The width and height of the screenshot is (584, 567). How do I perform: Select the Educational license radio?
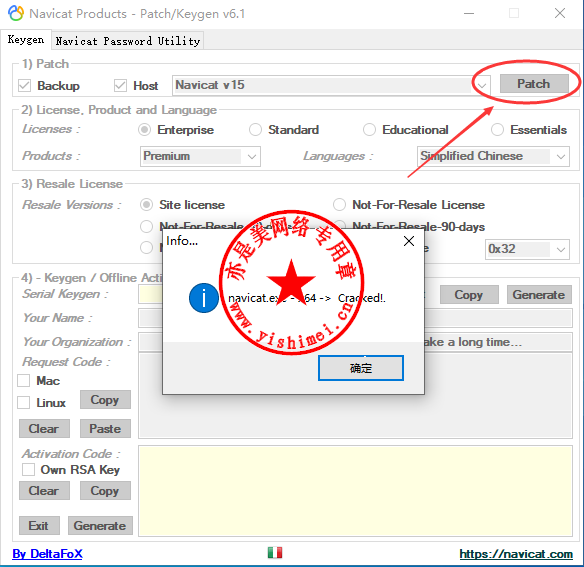(369, 130)
